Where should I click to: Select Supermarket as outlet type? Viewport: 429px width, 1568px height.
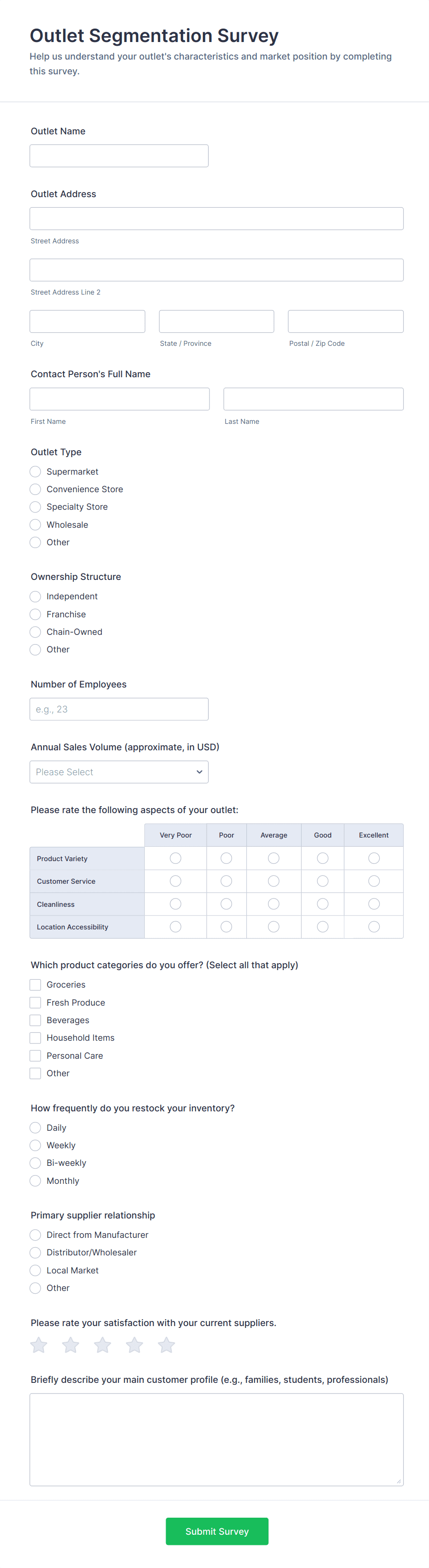coord(36,472)
